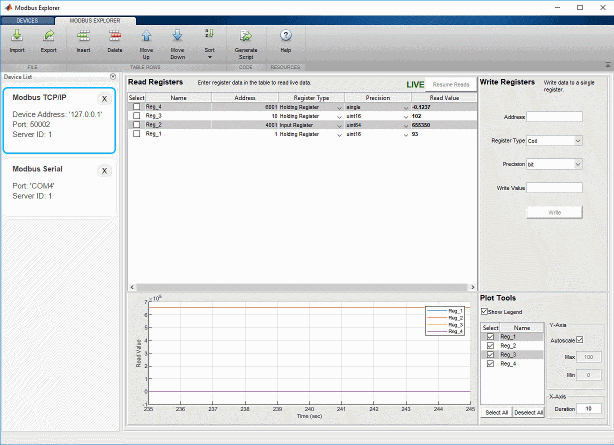Screen dimensions: 614x445
Task: Click the X-Axis Duration field
Action: pyautogui.click(x=589, y=409)
